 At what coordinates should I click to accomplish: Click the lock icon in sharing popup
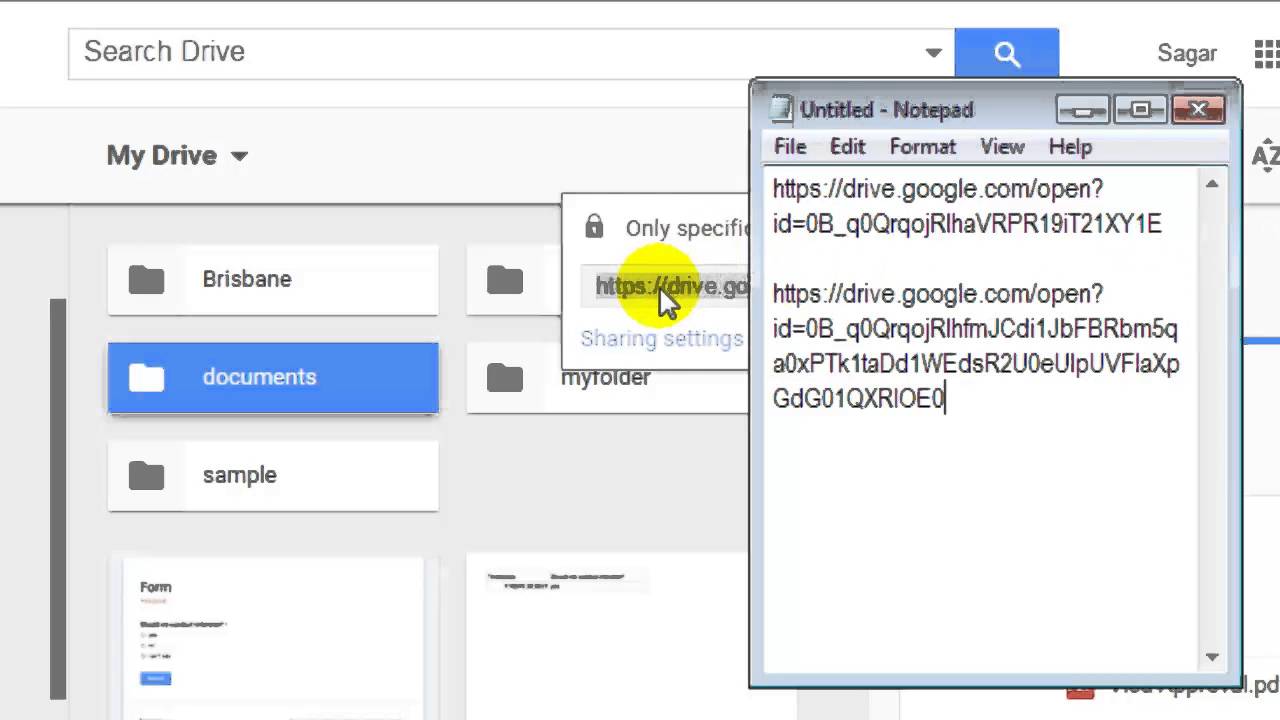coord(594,226)
